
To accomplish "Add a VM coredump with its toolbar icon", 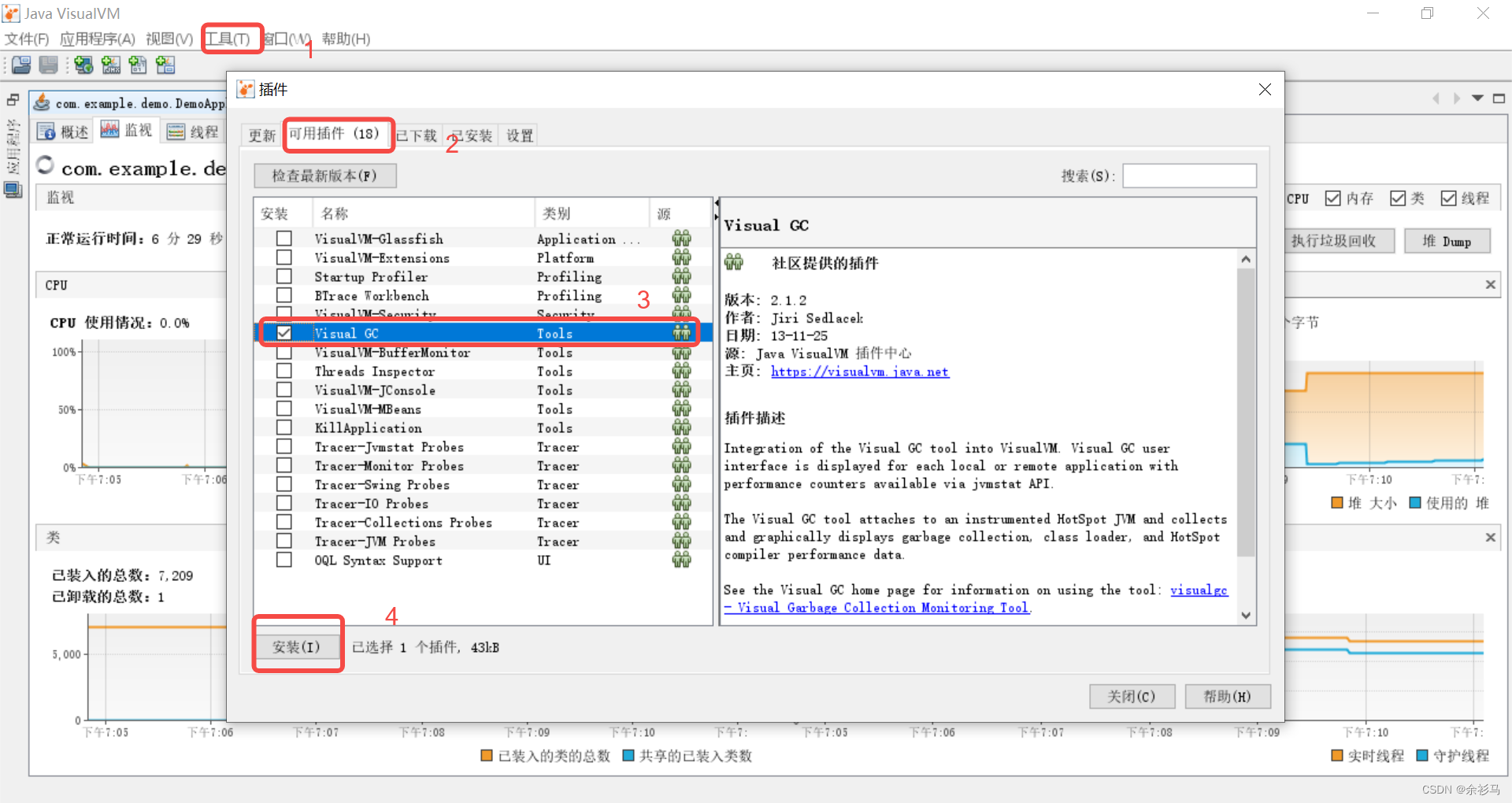I will 138,65.
